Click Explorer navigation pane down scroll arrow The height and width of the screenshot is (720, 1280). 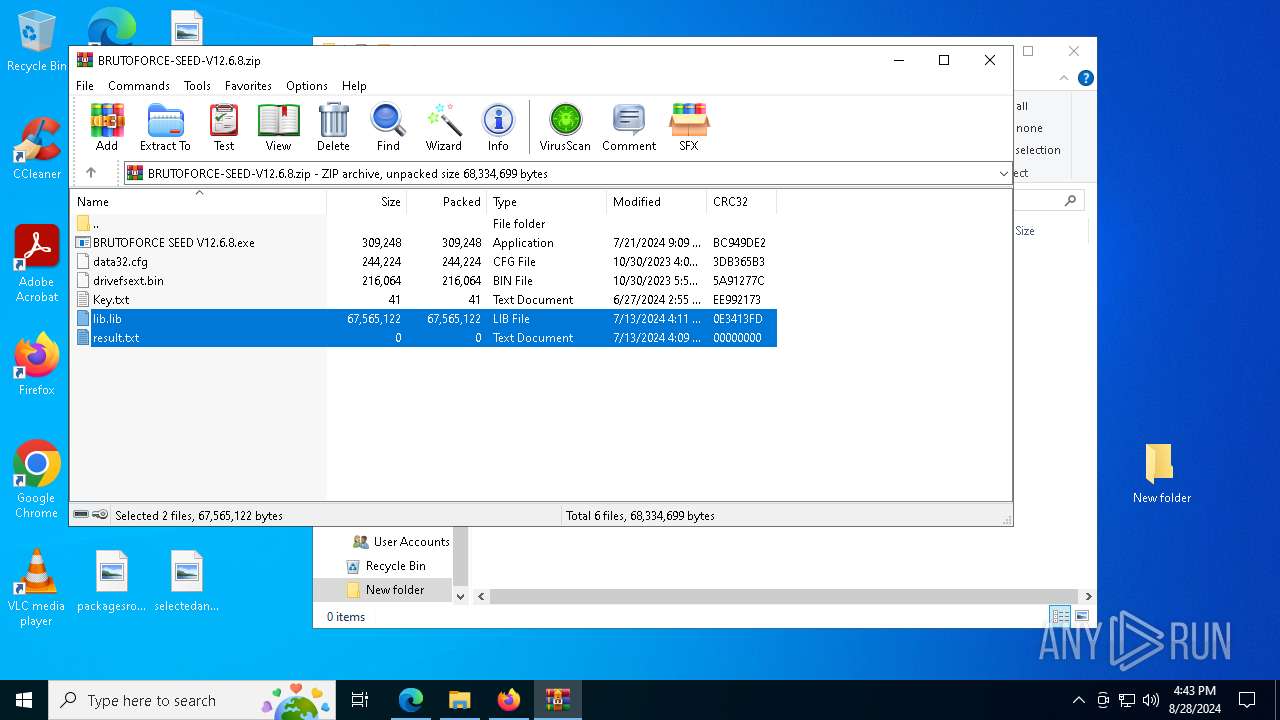pyautogui.click(x=461, y=596)
